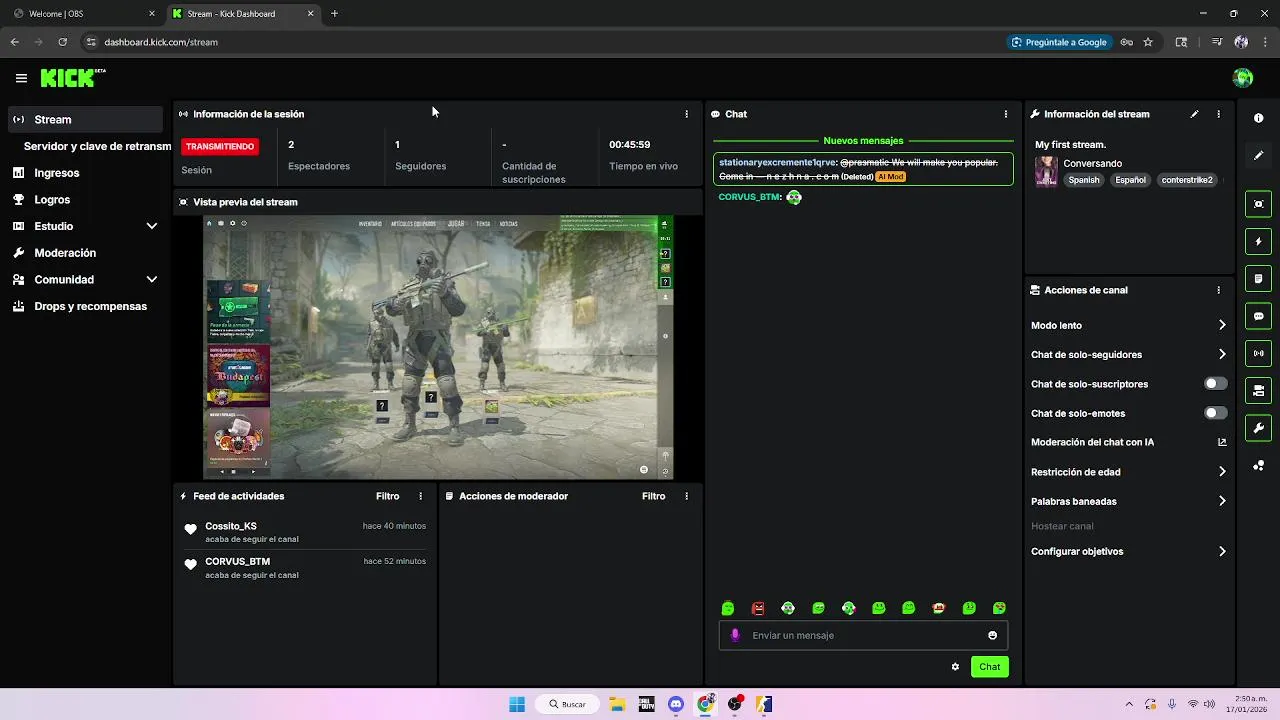Click Preguntale a Google button

coord(1058,42)
